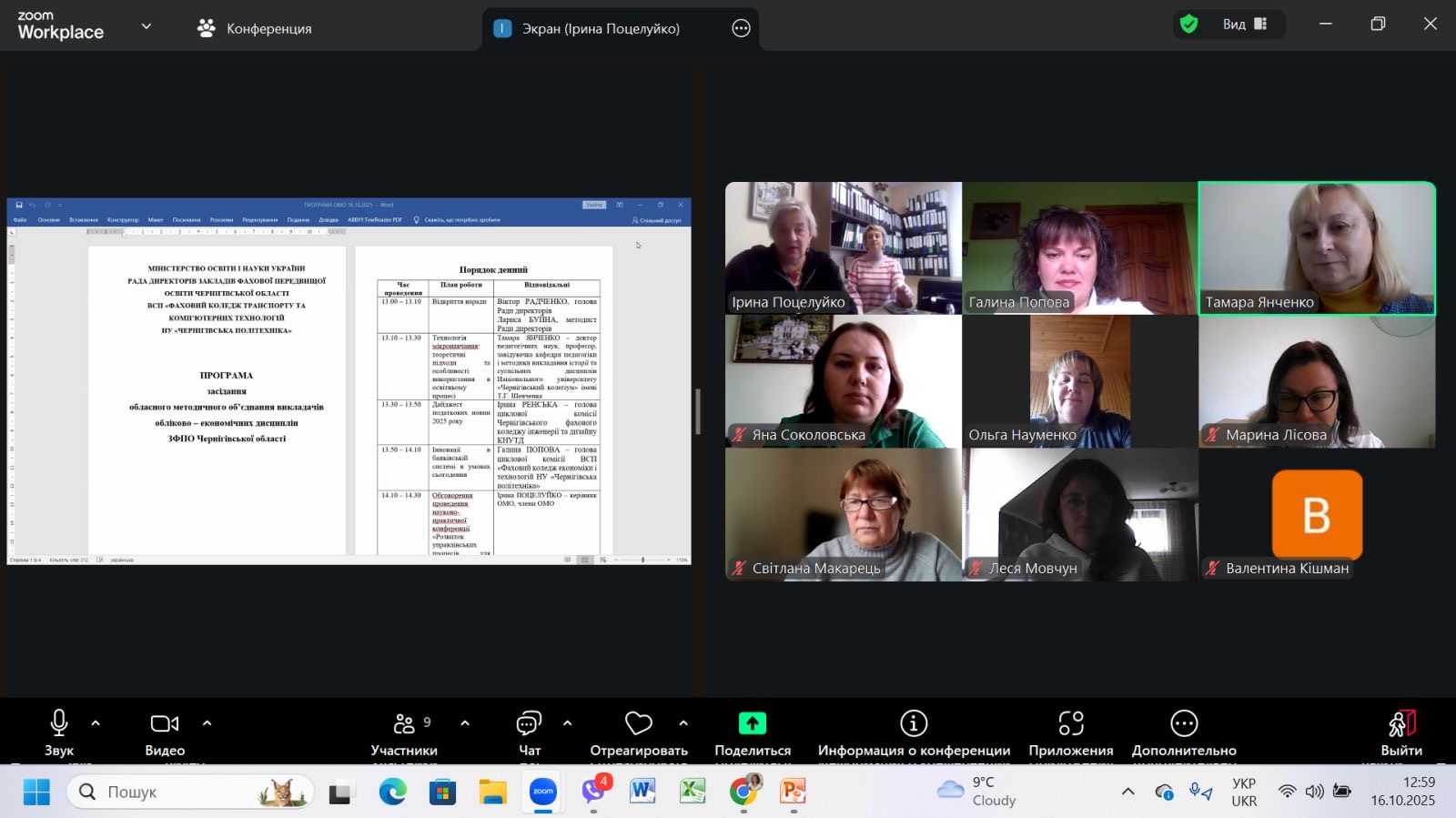This screenshot has width=1456, height=818.
Task: Click the green encryption shield icon
Action: coord(1188,25)
